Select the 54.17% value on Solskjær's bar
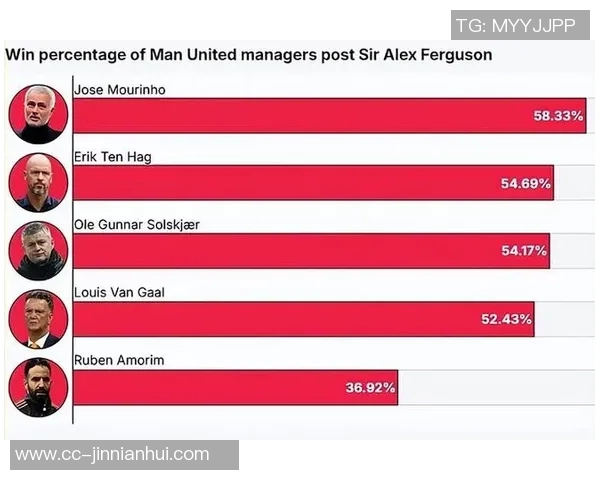The height and width of the screenshot is (480, 600). pyautogui.click(x=524, y=251)
